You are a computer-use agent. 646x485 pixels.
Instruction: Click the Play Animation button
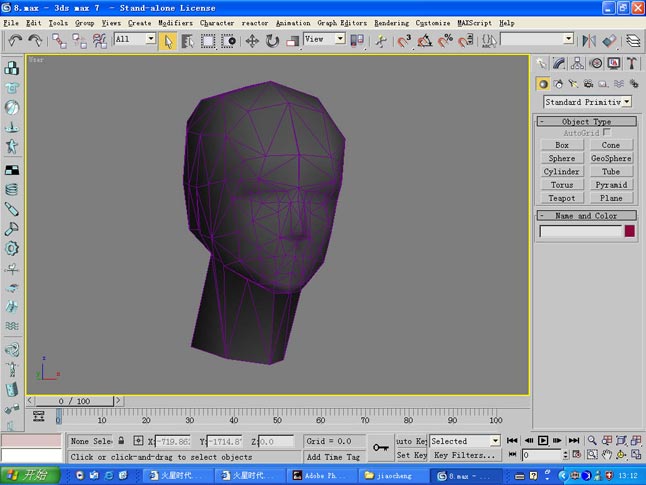point(543,440)
